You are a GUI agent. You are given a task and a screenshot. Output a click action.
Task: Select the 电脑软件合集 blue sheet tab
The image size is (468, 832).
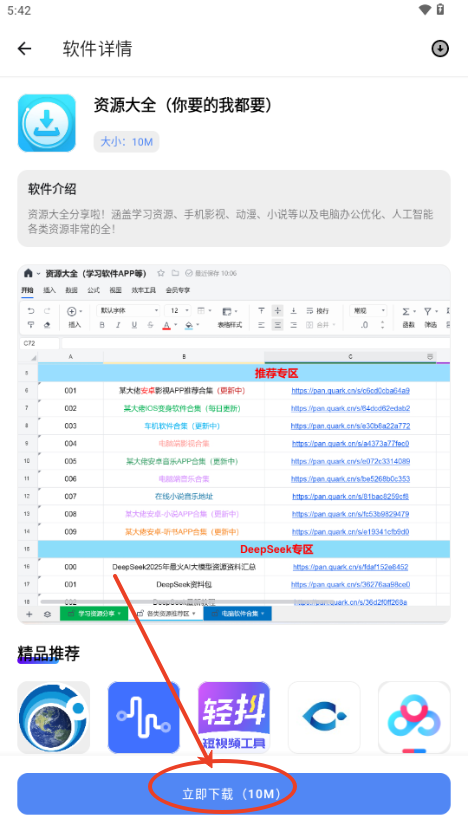(237, 613)
